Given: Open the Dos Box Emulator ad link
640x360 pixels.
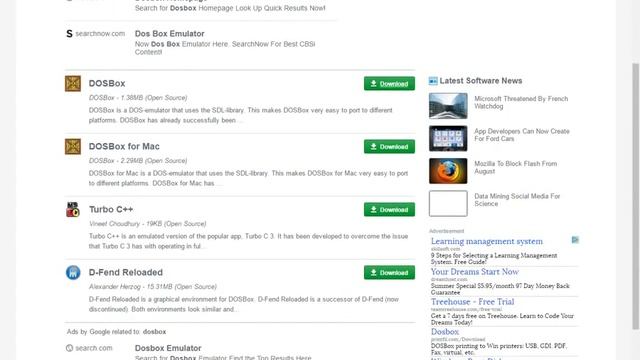Looking at the screenshot, I should point(169,33).
